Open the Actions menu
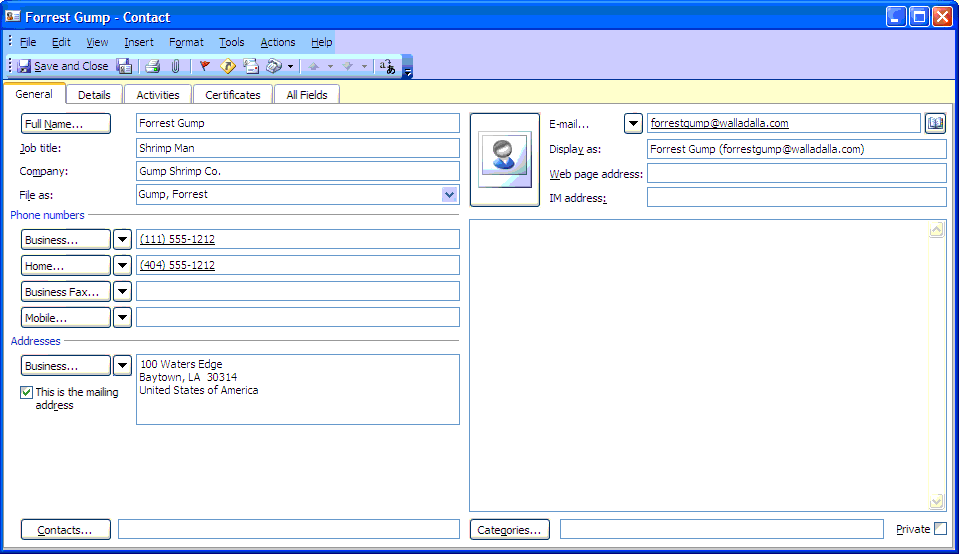 coord(278,42)
